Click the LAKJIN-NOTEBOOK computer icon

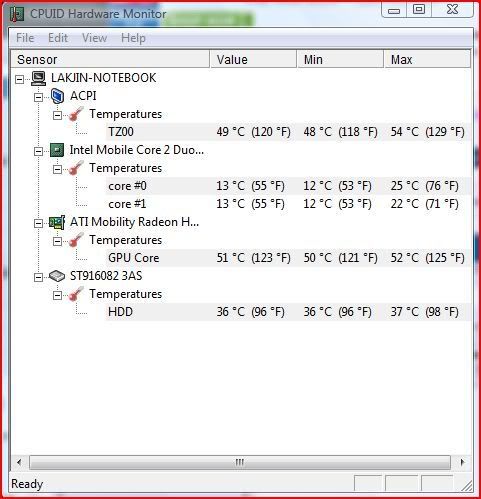[x=39, y=78]
